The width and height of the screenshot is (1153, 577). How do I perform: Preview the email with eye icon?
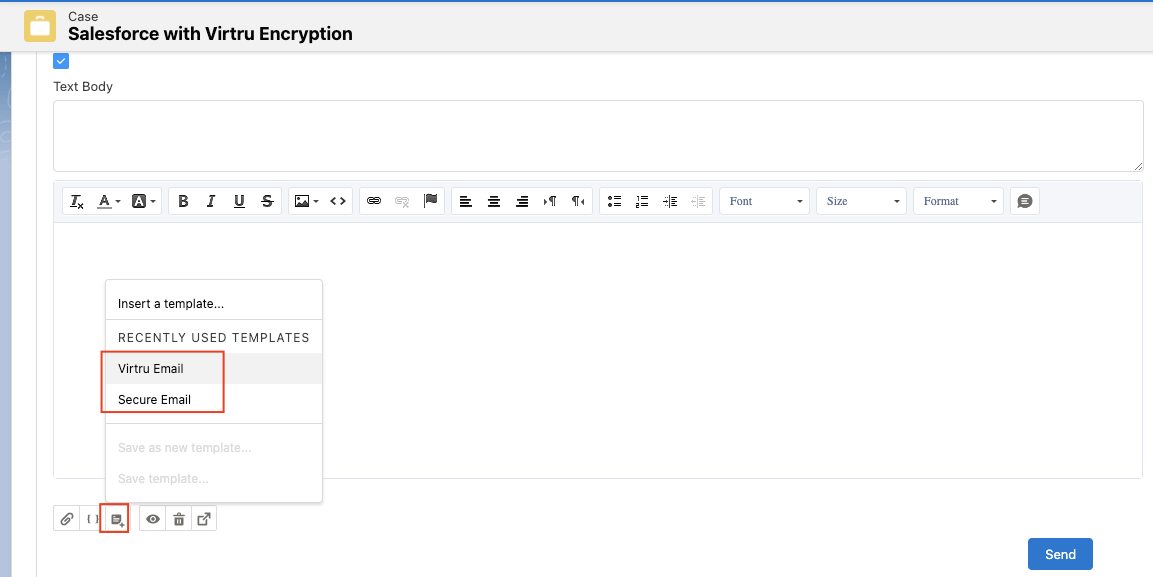153,519
